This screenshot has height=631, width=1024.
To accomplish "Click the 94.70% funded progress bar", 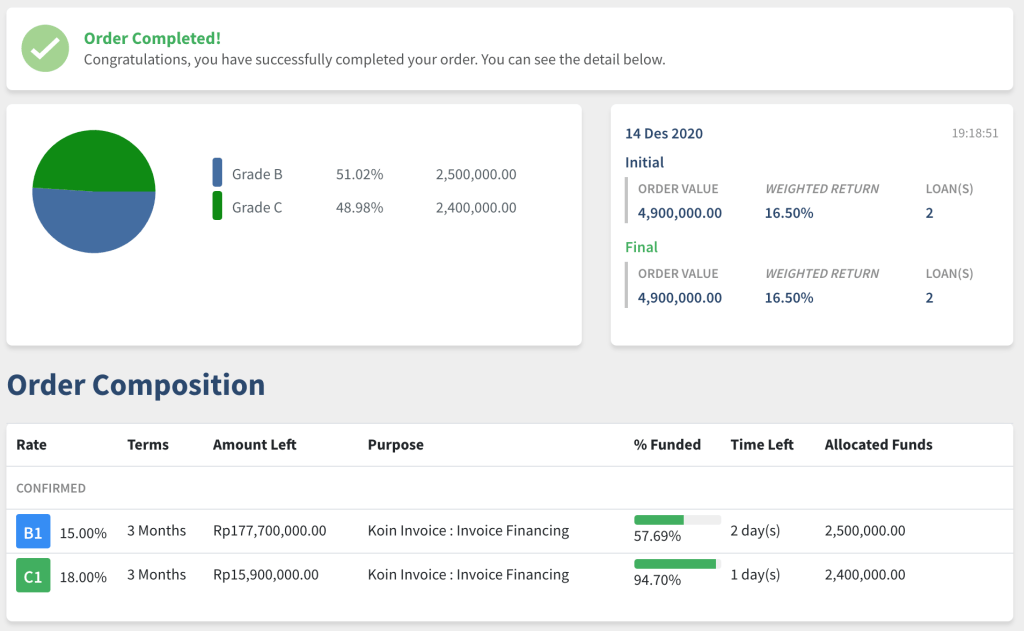I will 677,564.
